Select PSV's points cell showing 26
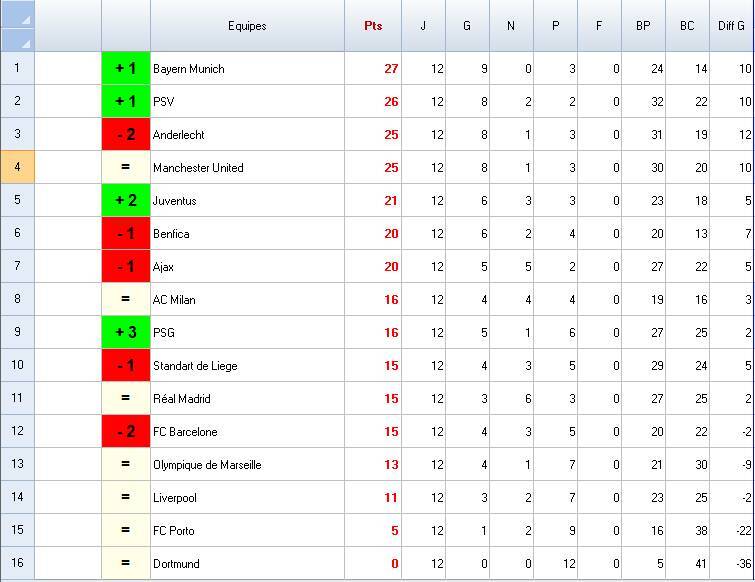Image resolution: width=755 pixels, height=582 pixels. pos(374,102)
